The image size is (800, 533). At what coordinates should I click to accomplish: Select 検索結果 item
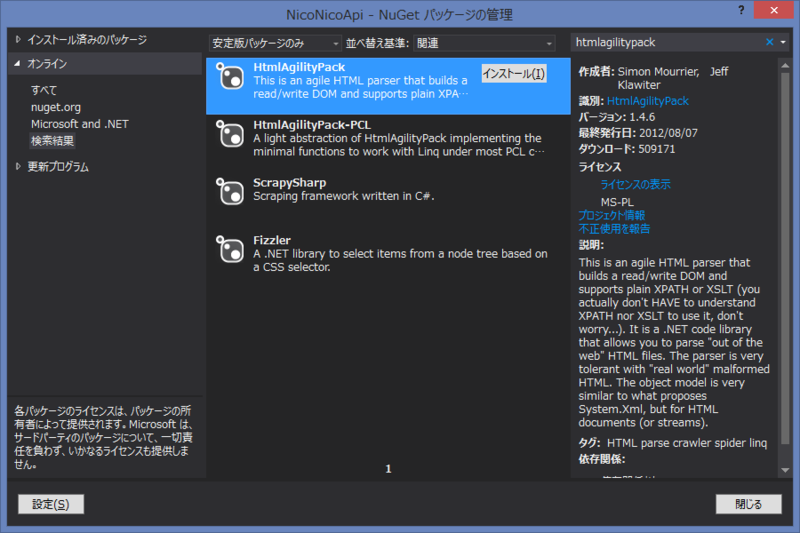[53, 141]
